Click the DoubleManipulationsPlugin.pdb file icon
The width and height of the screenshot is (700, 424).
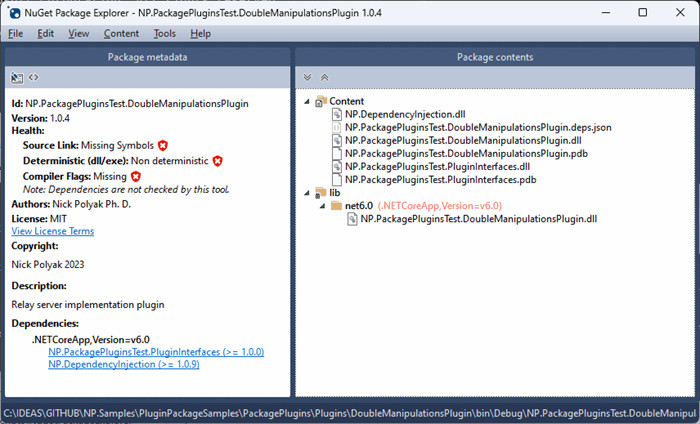point(337,154)
